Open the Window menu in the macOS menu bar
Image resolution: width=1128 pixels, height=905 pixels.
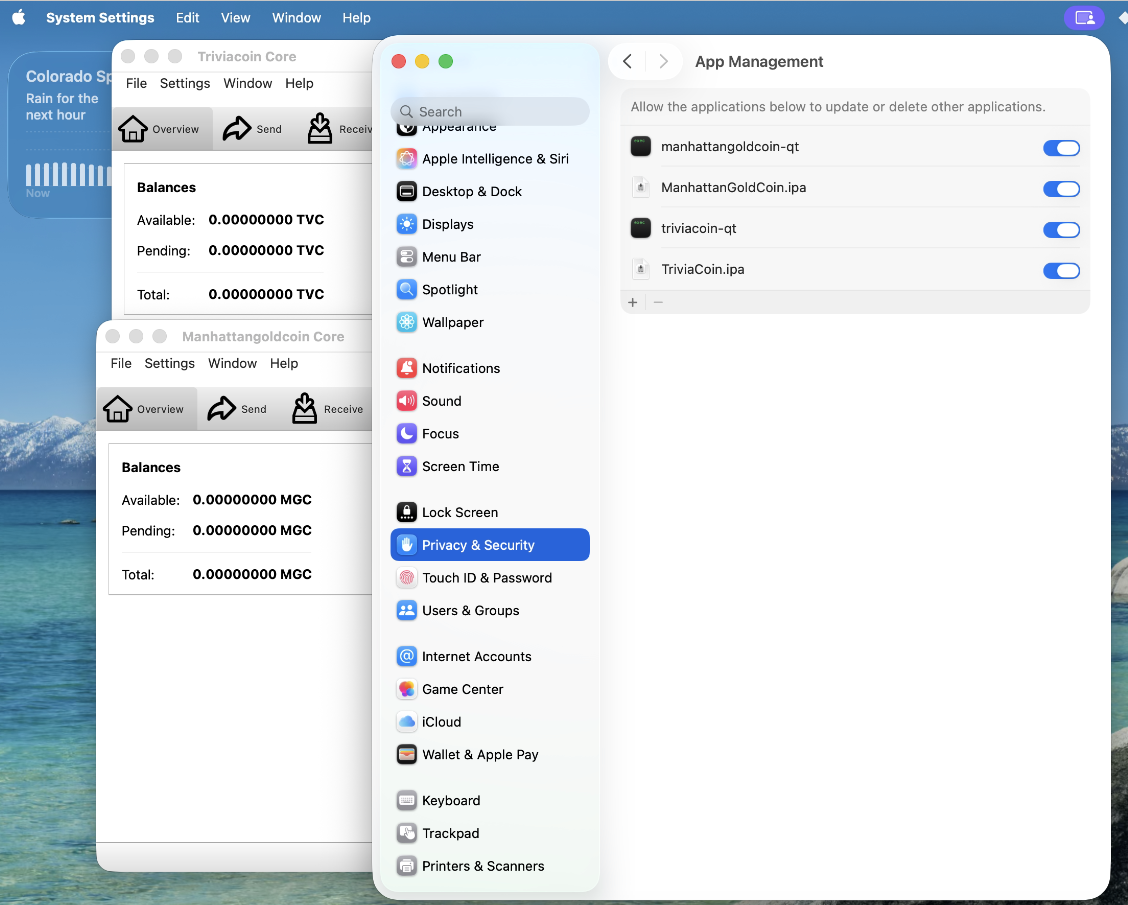point(296,18)
